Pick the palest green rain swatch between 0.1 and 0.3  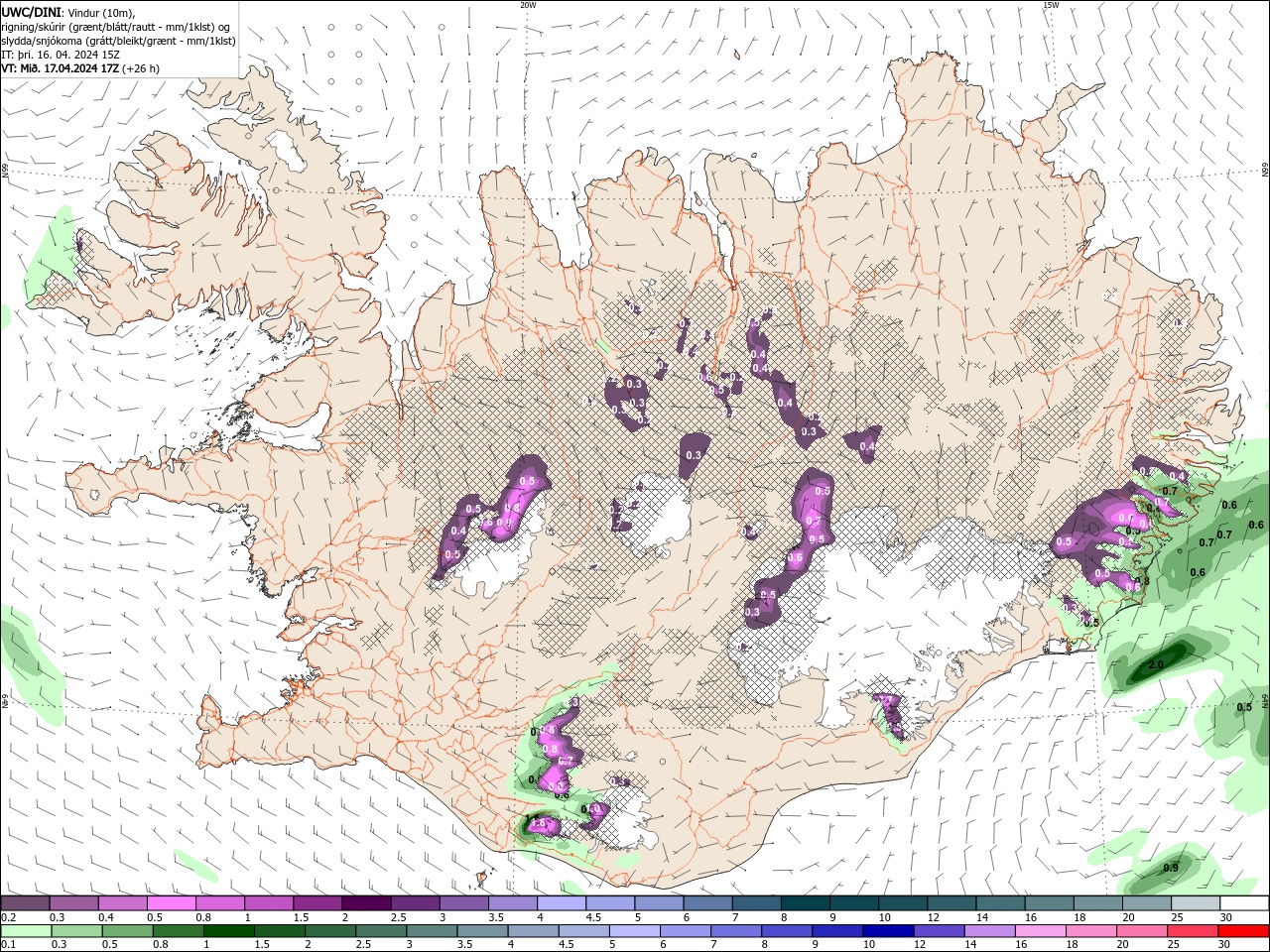coord(26,931)
